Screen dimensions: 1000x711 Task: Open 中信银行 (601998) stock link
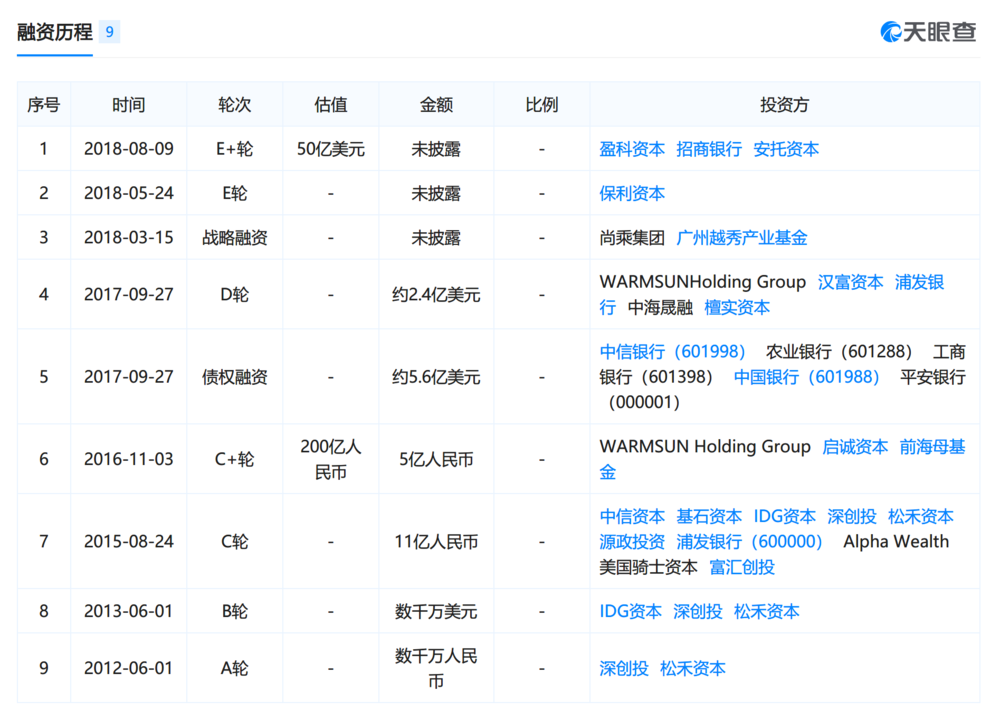pyautogui.click(x=673, y=351)
